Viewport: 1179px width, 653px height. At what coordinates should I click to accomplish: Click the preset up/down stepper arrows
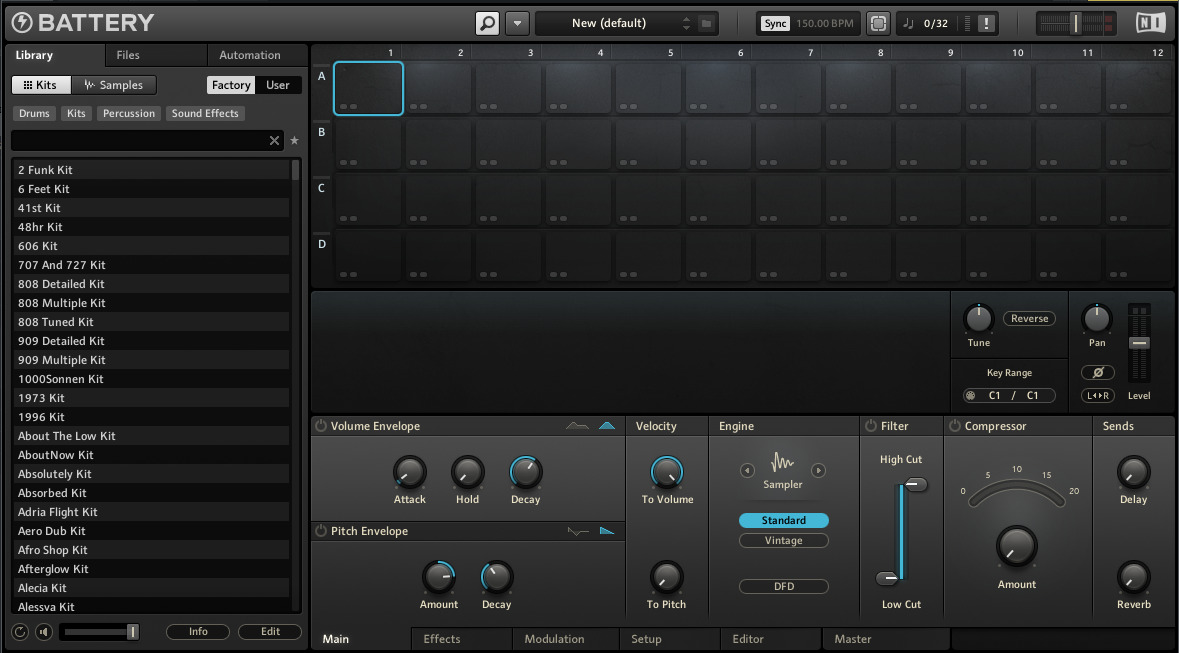point(686,23)
